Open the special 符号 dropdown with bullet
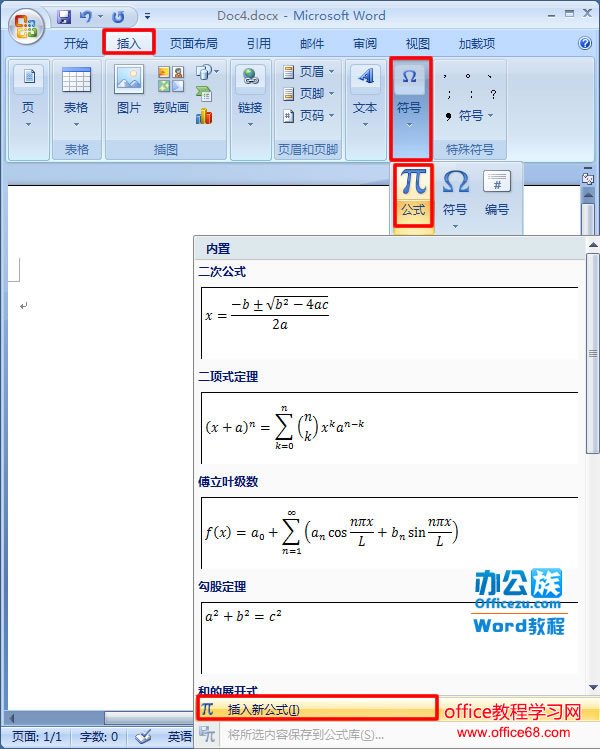 [x=469, y=116]
